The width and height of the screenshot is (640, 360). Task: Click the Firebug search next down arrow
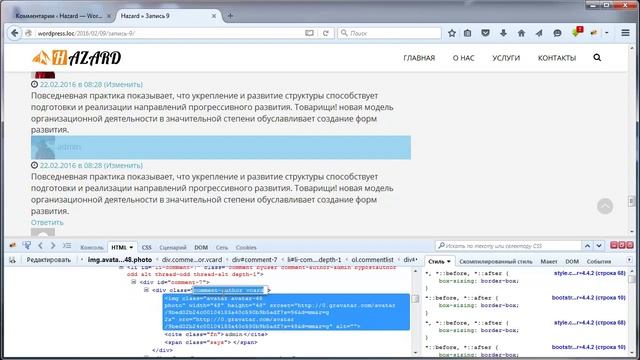coord(599,246)
